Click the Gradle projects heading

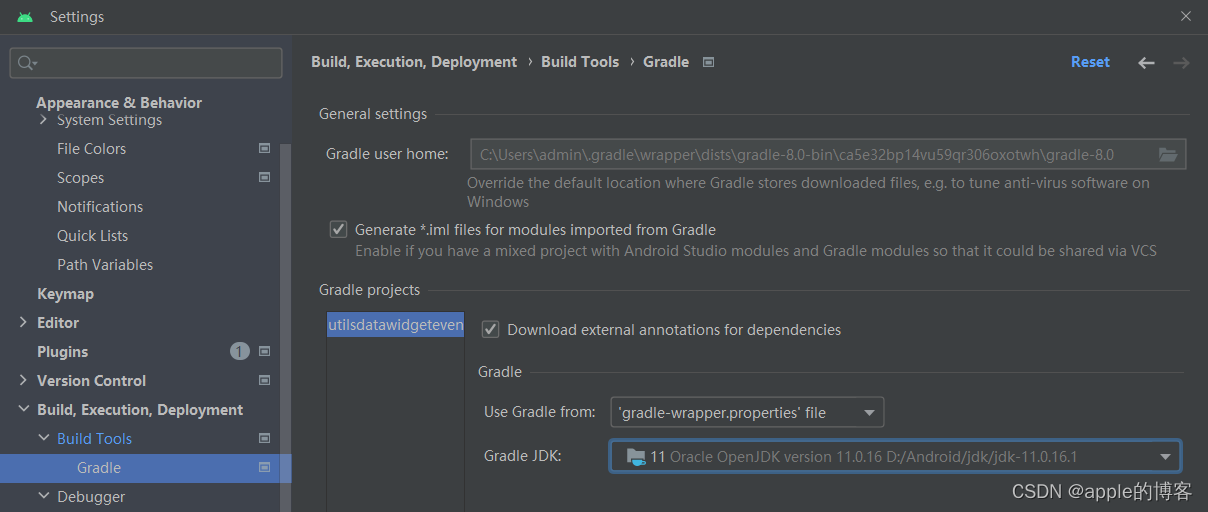click(x=369, y=290)
